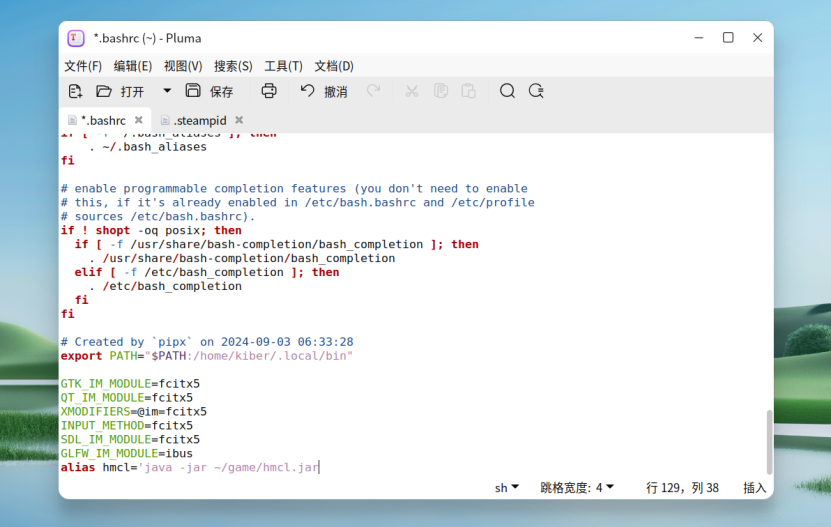This screenshot has height=527, width=831.
Task: Undo last change with the arrow icon
Action: pyautogui.click(x=307, y=91)
